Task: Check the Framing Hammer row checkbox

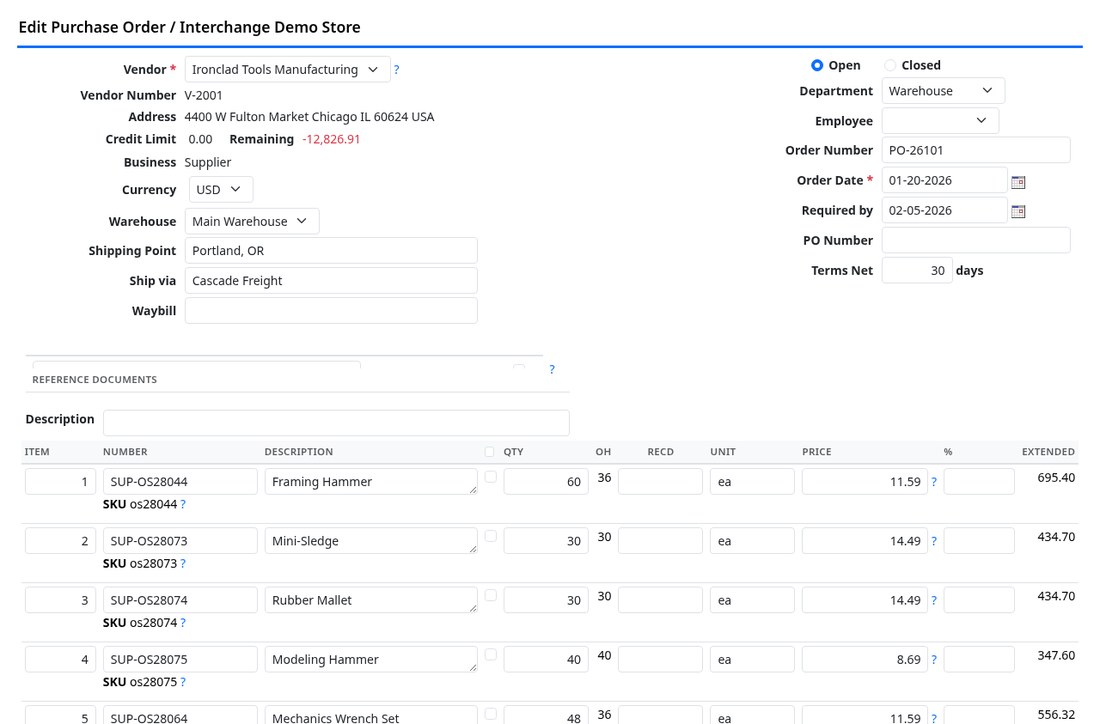Action: pyautogui.click(x=491, y=477)
